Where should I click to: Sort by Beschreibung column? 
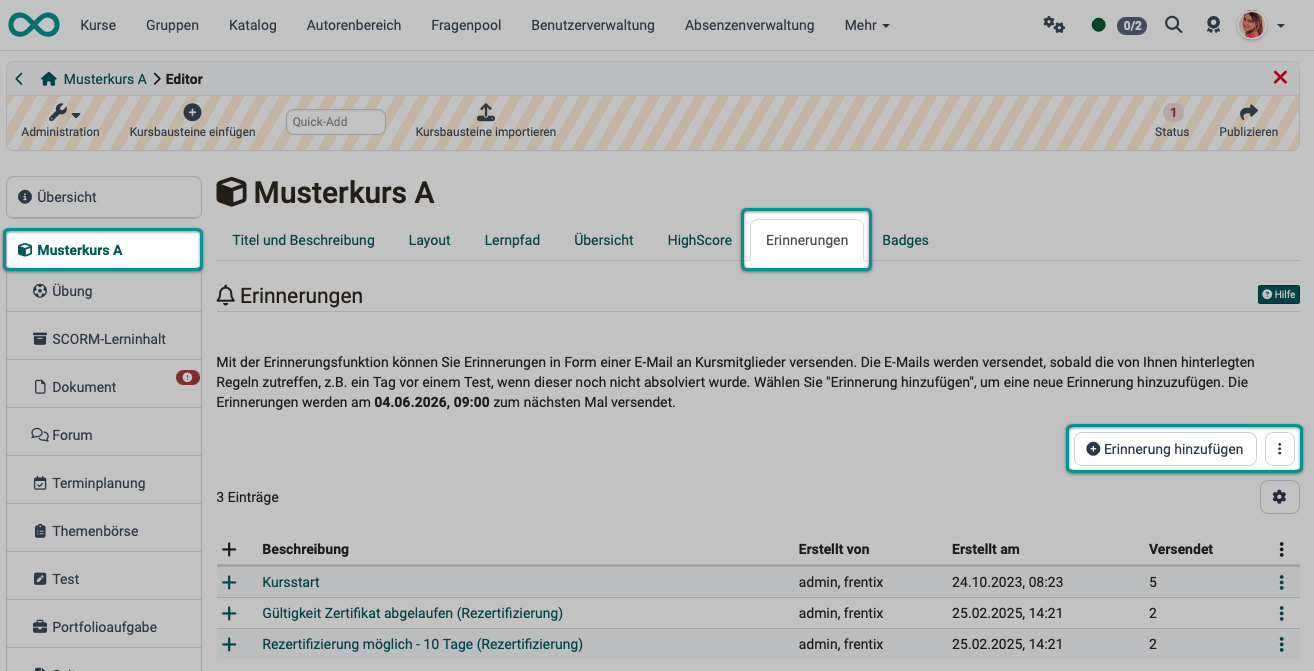pos(305,549)
